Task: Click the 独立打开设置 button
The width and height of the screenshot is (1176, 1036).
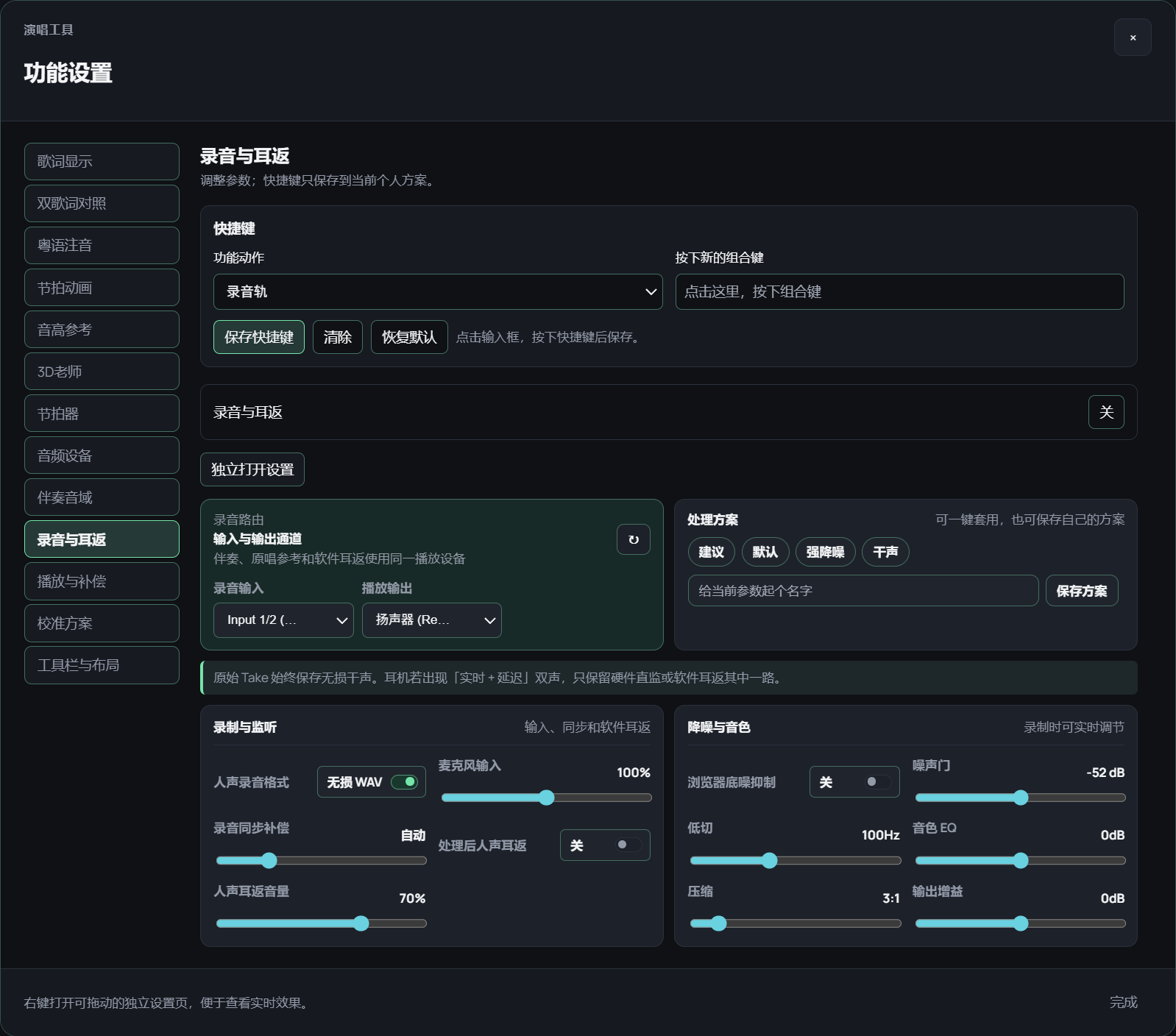Action: pos(252,469)
